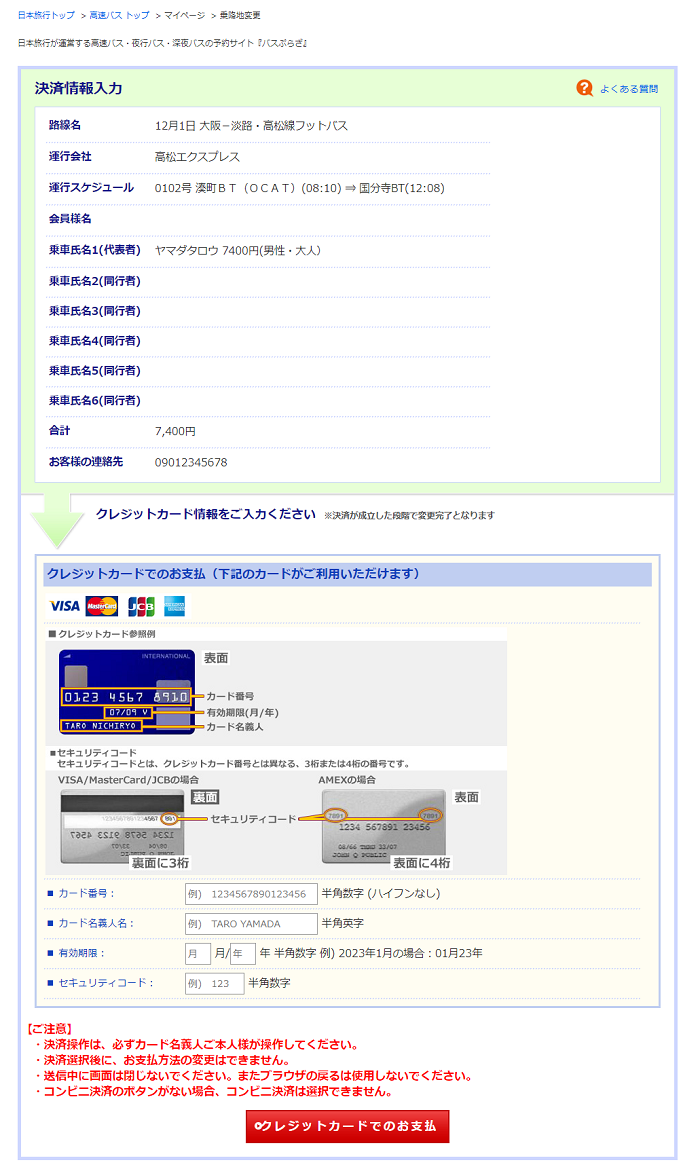Open 高速バス トップ breadcrumb link
The width and height of the screenshot is (700, 1171).
point(119,16)
